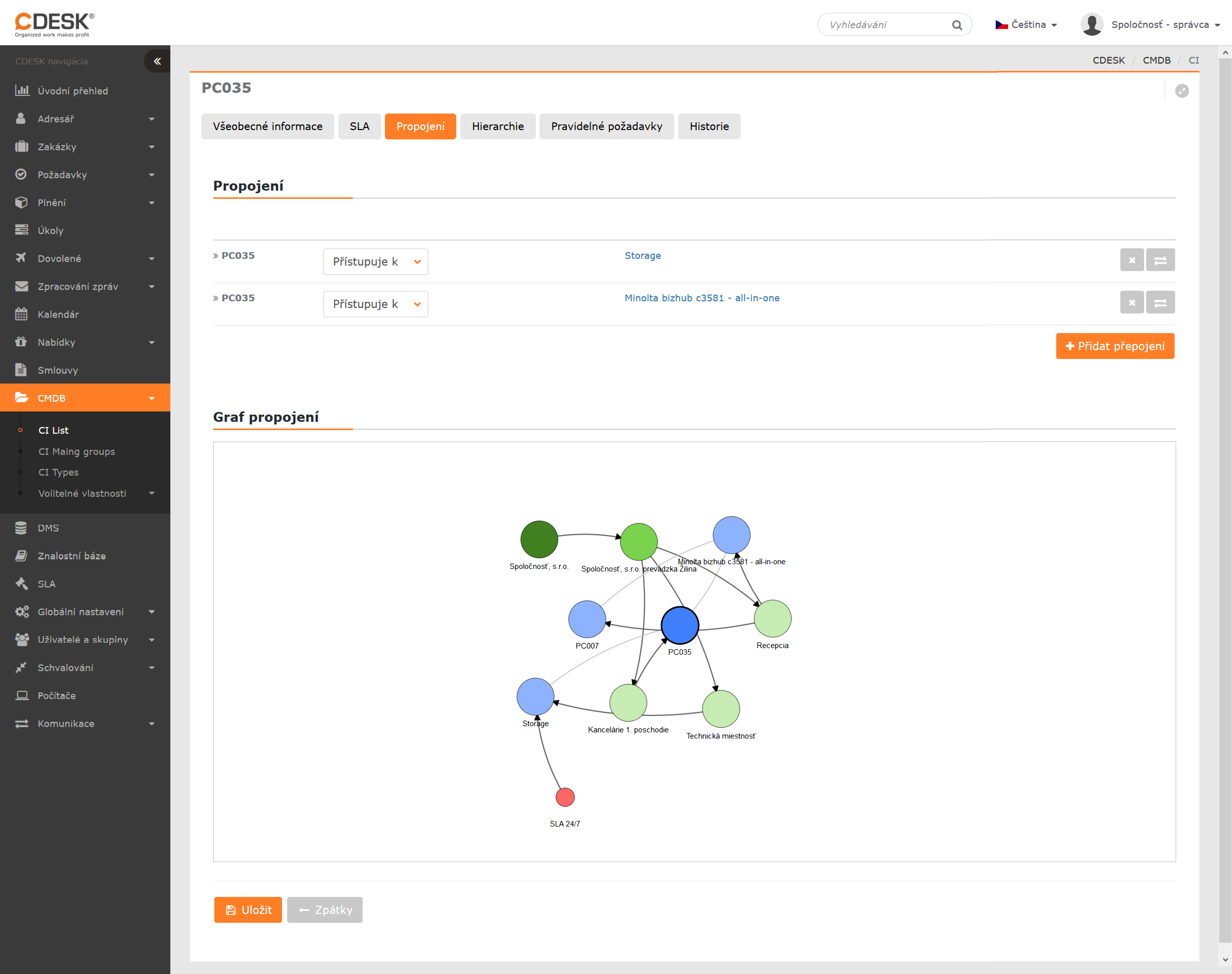Click the search magnifier icon
Screen dimensions: 1232x974
[x=957, y=25]
